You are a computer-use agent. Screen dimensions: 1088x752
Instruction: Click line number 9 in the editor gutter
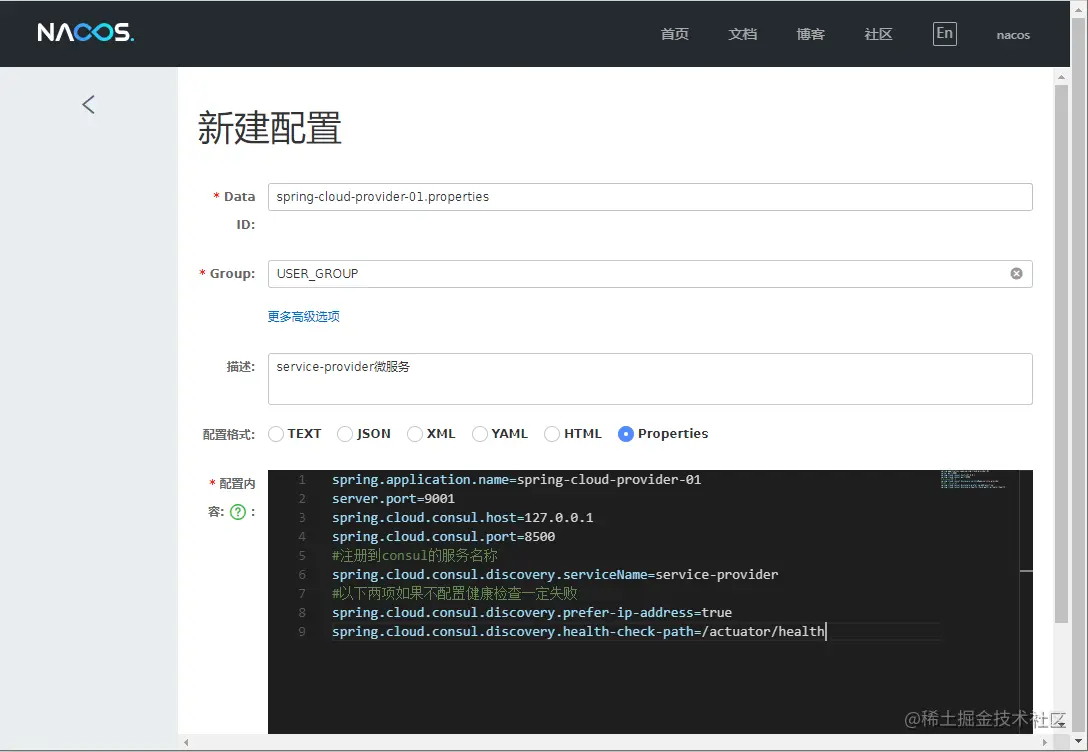click(x=302, y=632)
